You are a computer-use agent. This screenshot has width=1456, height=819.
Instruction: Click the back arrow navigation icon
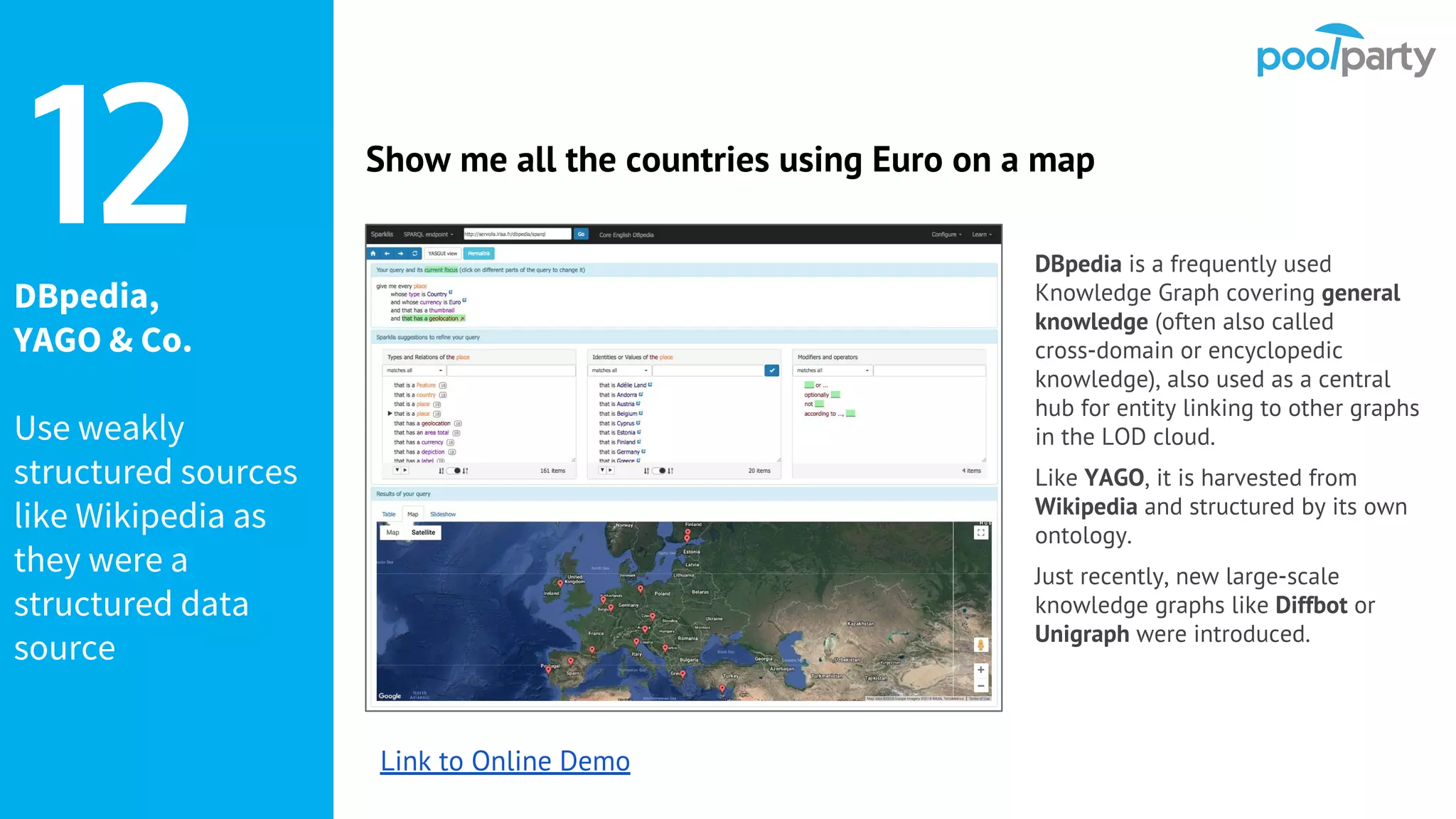(387, 253)
